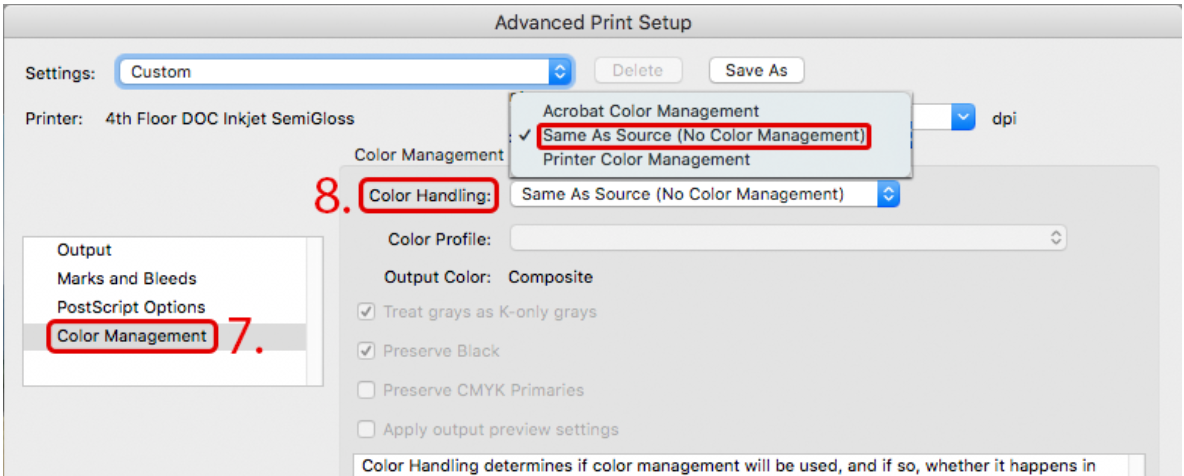Open the Color Handling dropdown
Screen dimensions: 1184x476
tap(705, 194)
